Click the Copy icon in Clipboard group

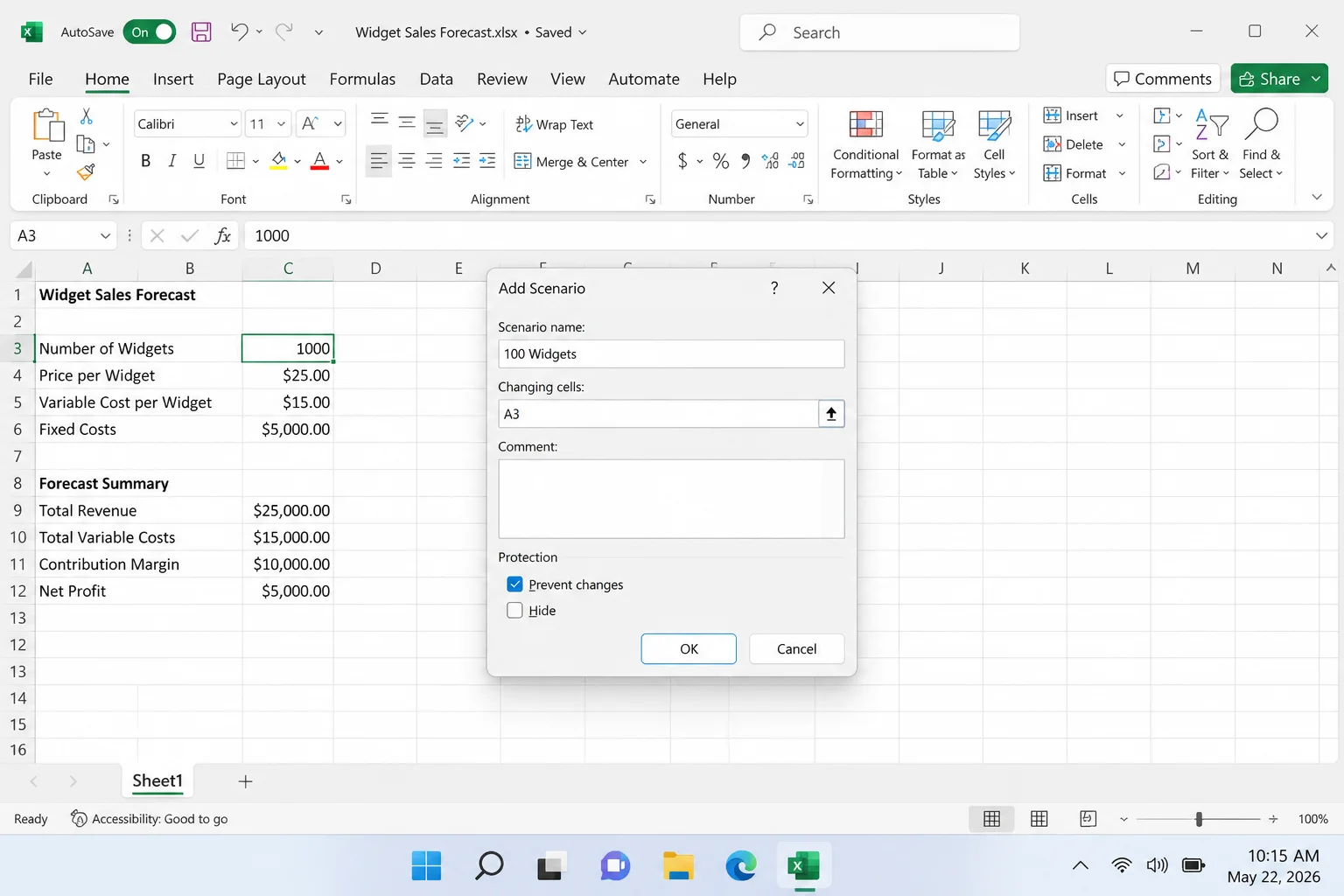click(x=86, y=143)
